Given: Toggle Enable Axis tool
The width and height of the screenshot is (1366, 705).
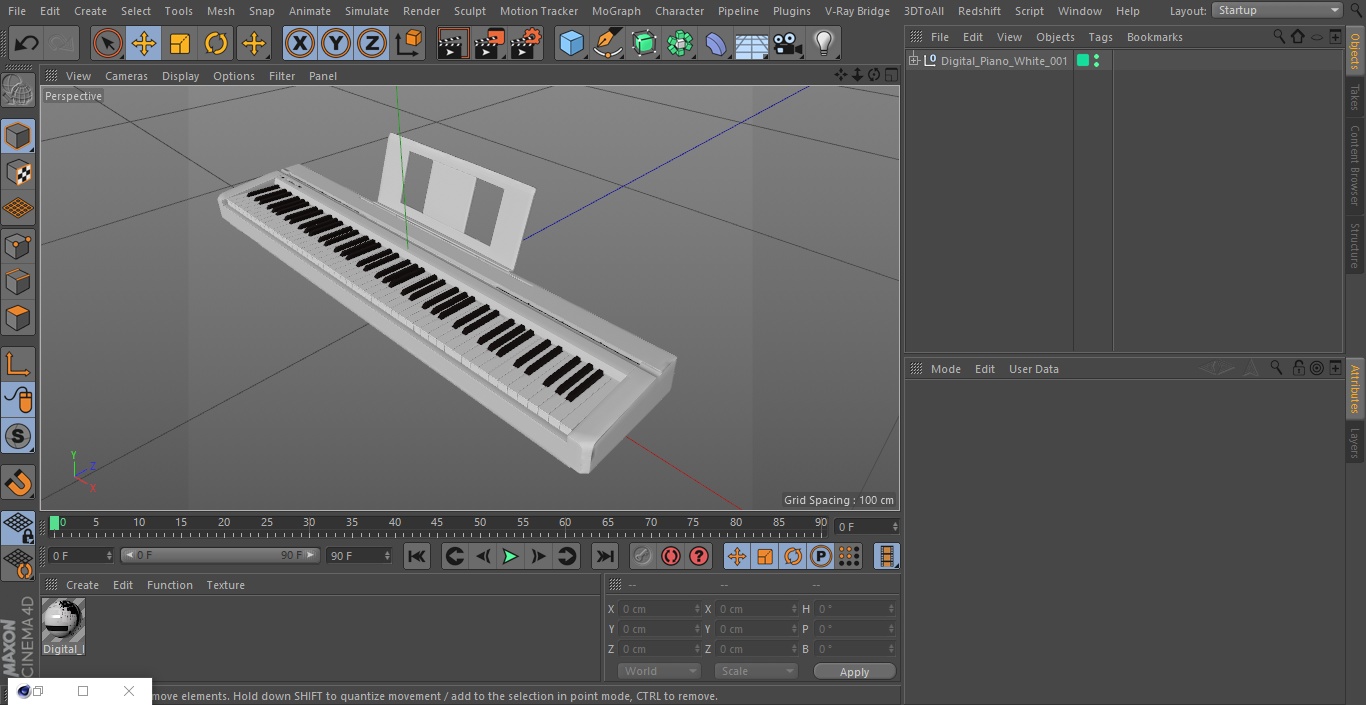Looking at the screenshot, I should click(18, 364).
